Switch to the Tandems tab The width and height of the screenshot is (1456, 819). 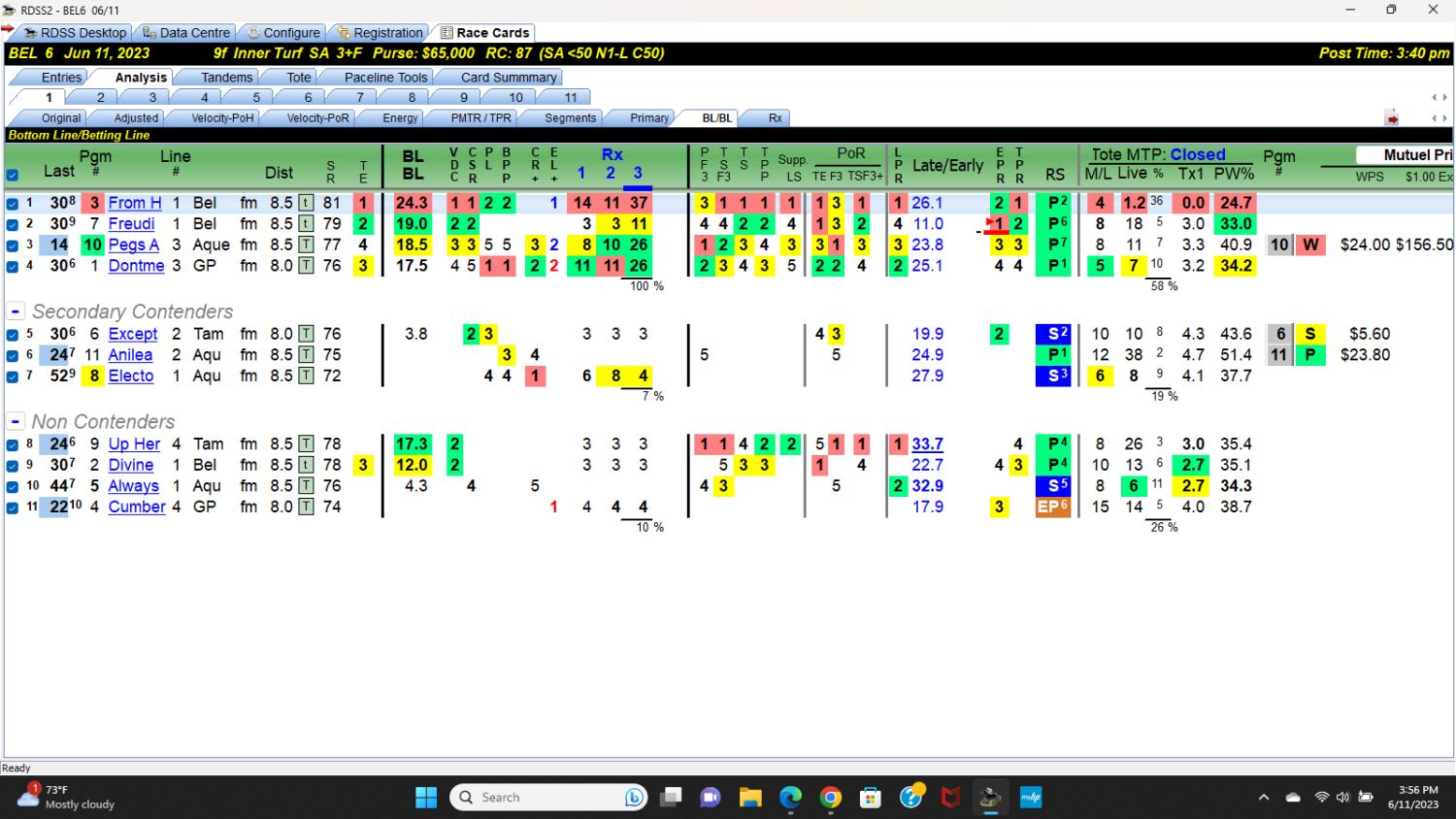[x=226, y=78]
